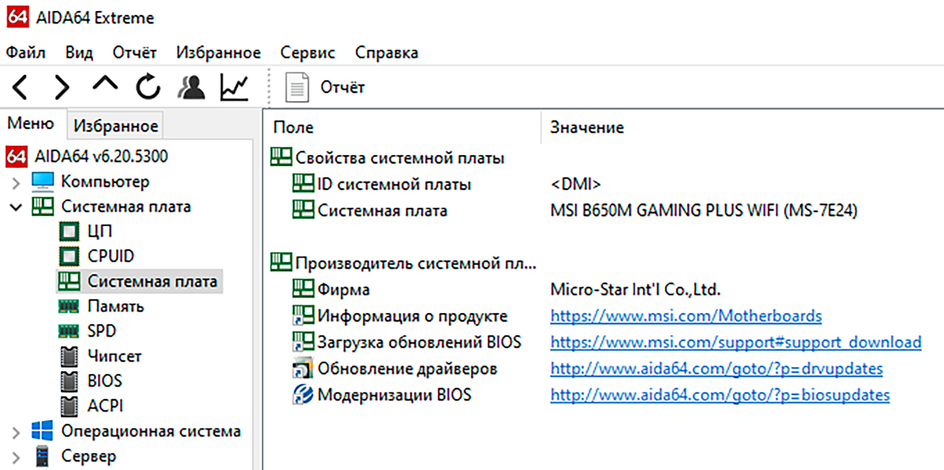Image resolution: width=944 pixels, height=470 pixels.
Task: Click the chip icon next to Чипсет
Action: tap(70, 357)
